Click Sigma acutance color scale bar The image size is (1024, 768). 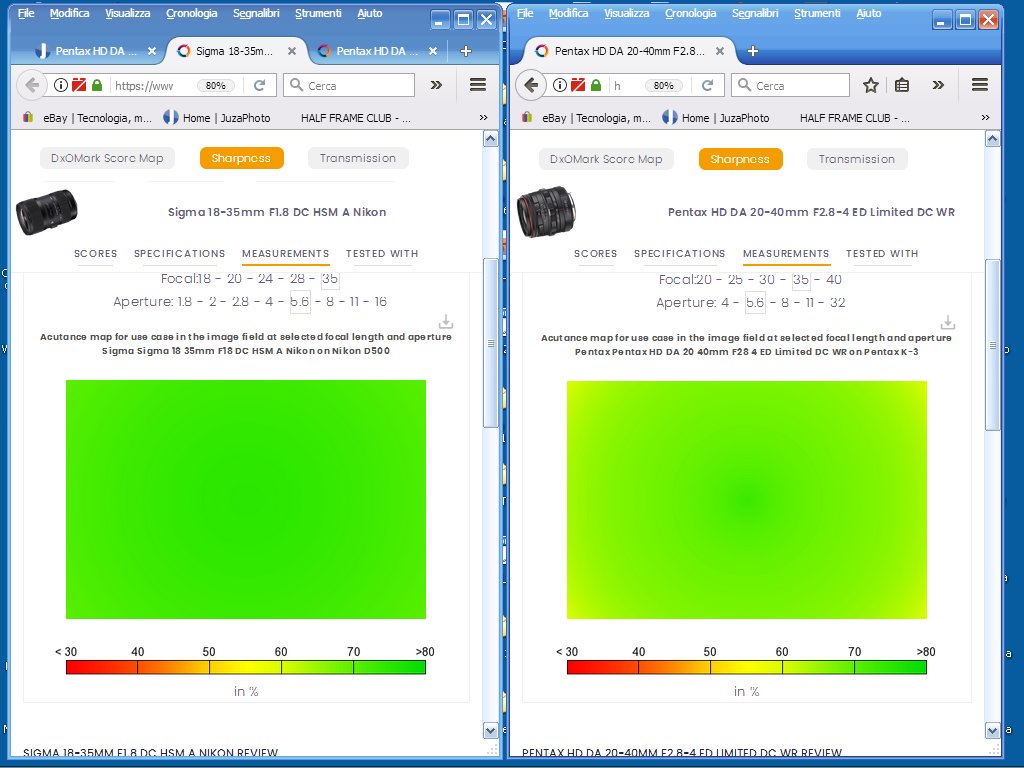(246, 667)
